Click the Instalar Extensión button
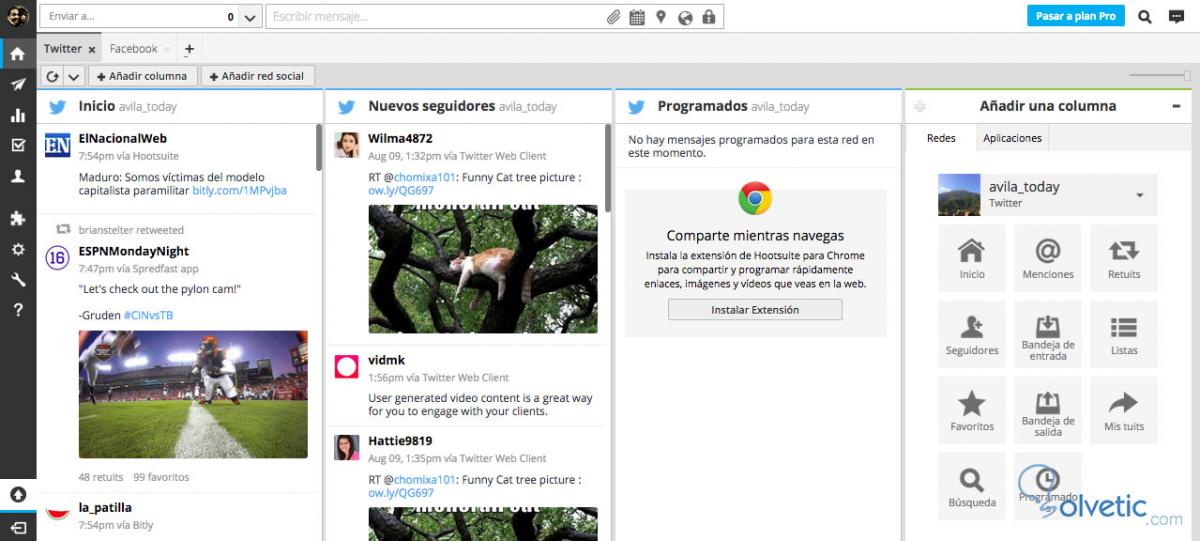Viewport: 1200px width, 541px height. (755, 310)
